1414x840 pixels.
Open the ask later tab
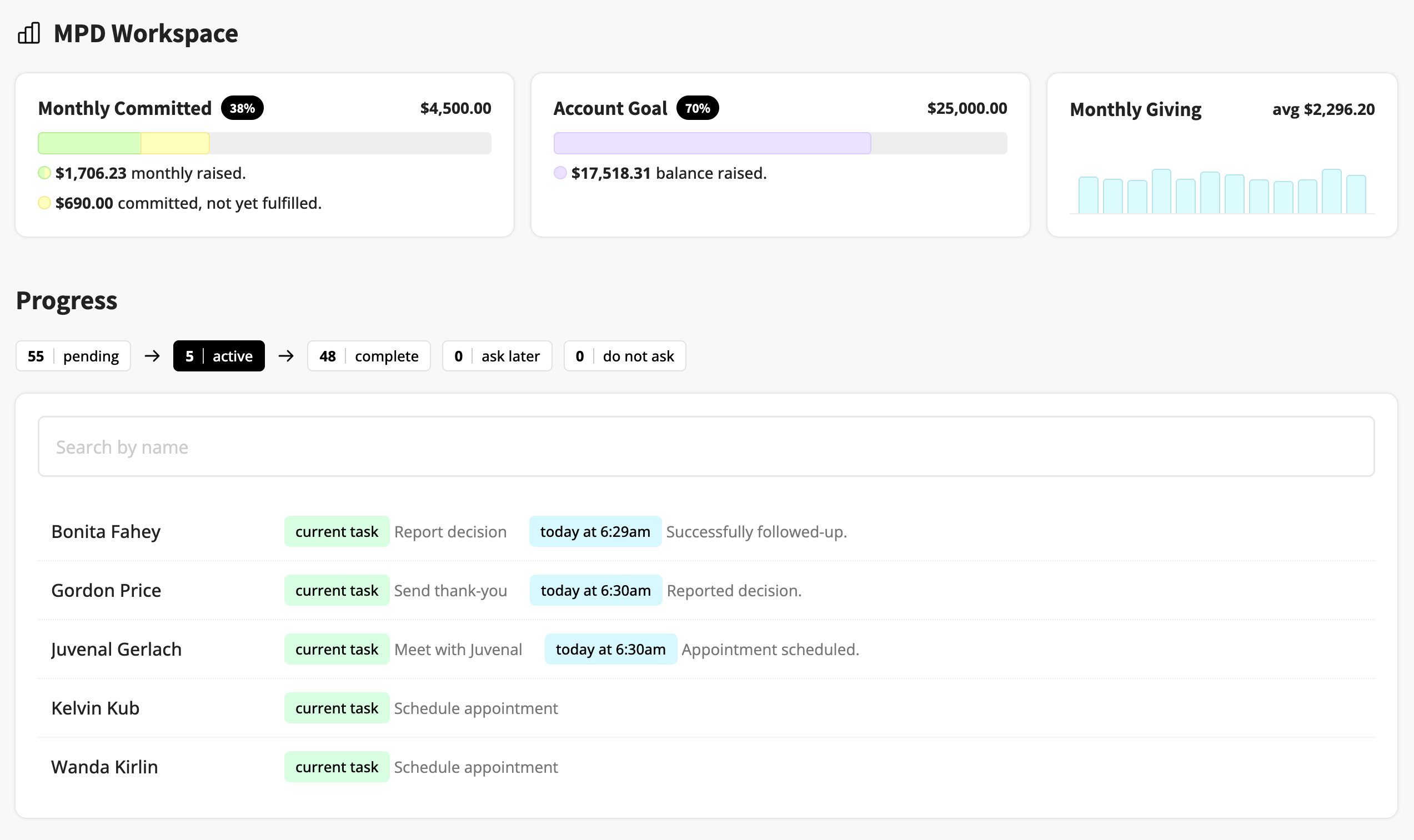pos(497,356)
